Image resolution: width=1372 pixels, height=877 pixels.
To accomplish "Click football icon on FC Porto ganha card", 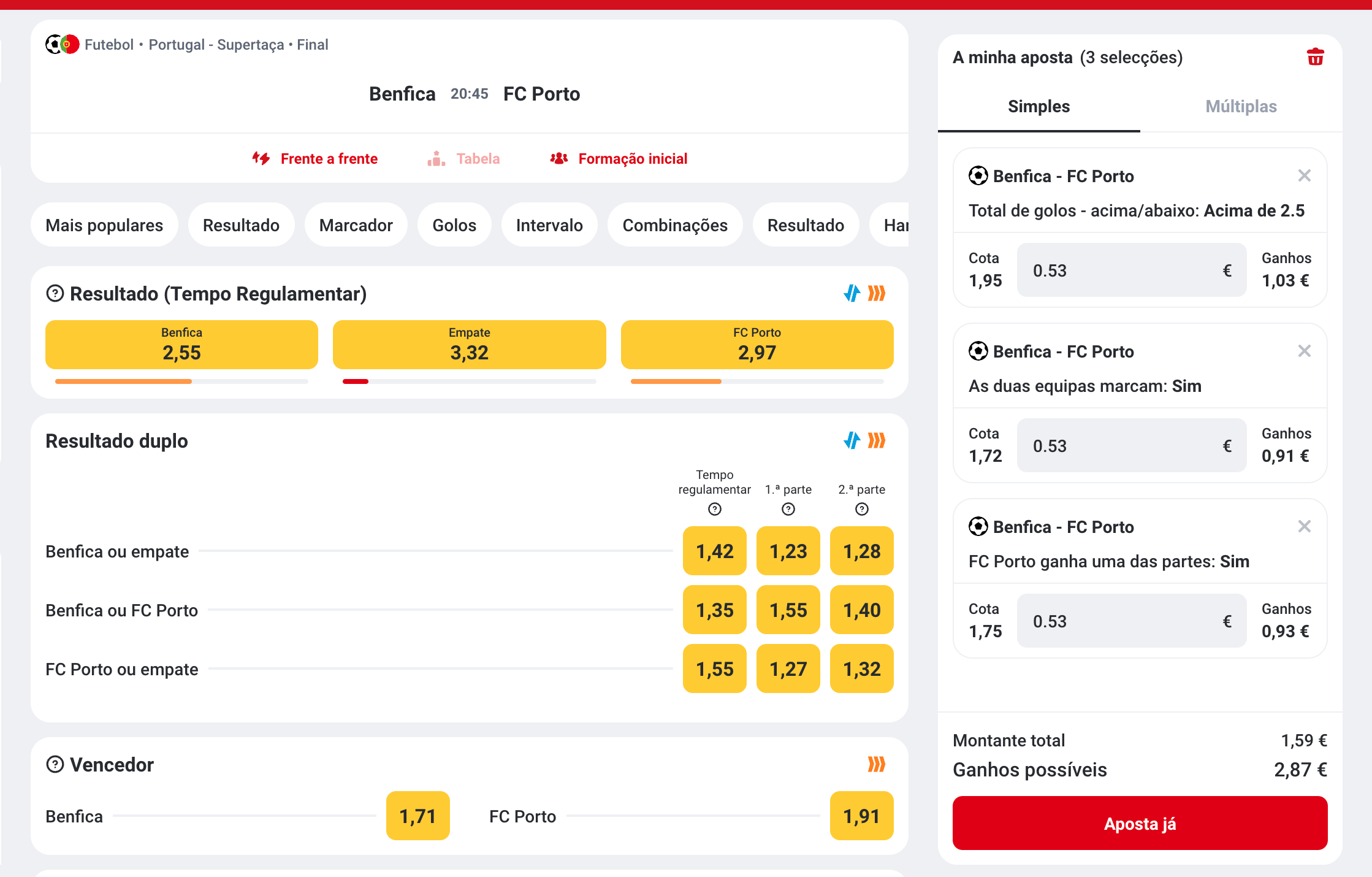I will [978, 527].
